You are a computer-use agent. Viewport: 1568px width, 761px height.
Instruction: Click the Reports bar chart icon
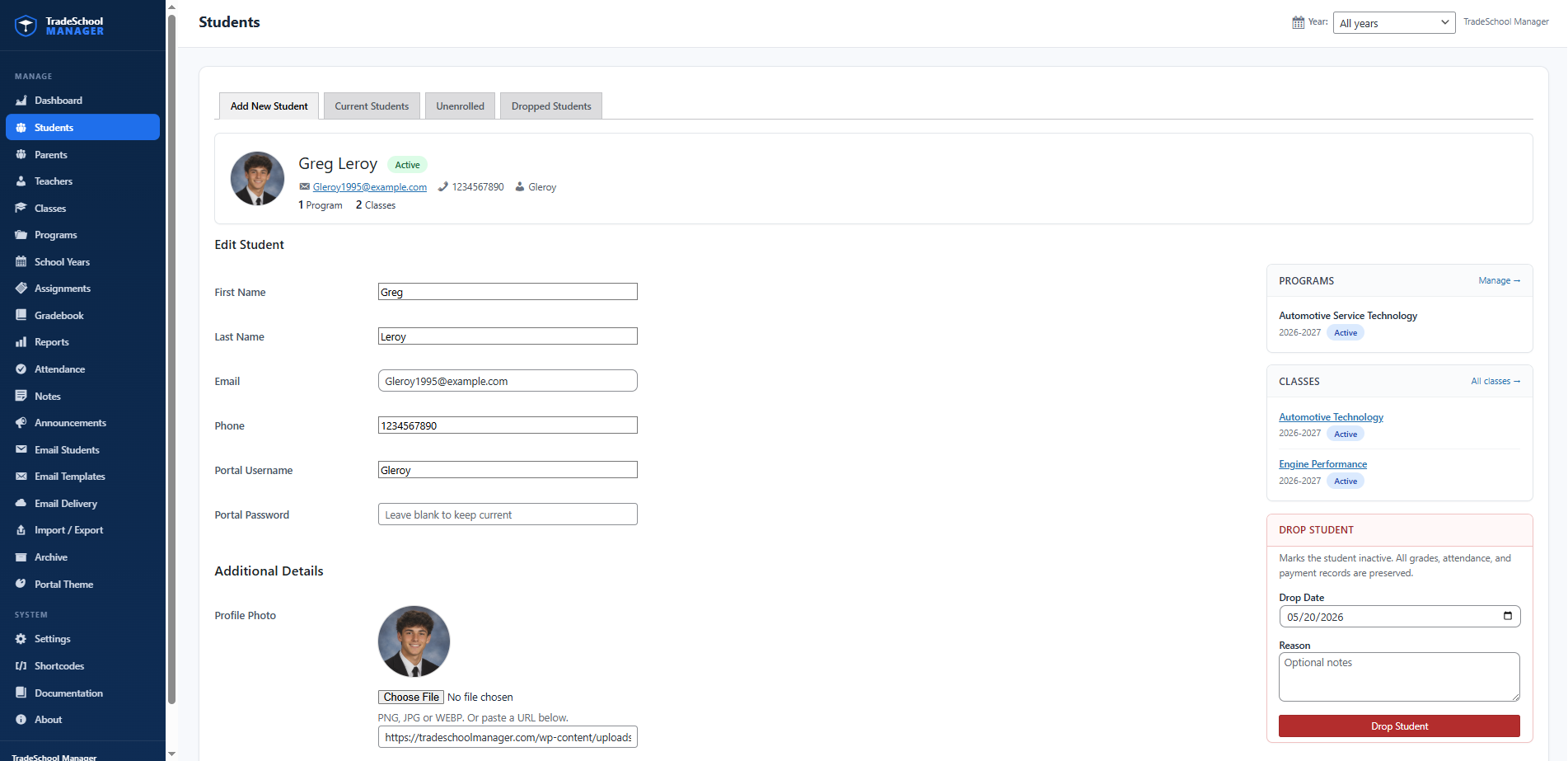[x=21, y=342]
